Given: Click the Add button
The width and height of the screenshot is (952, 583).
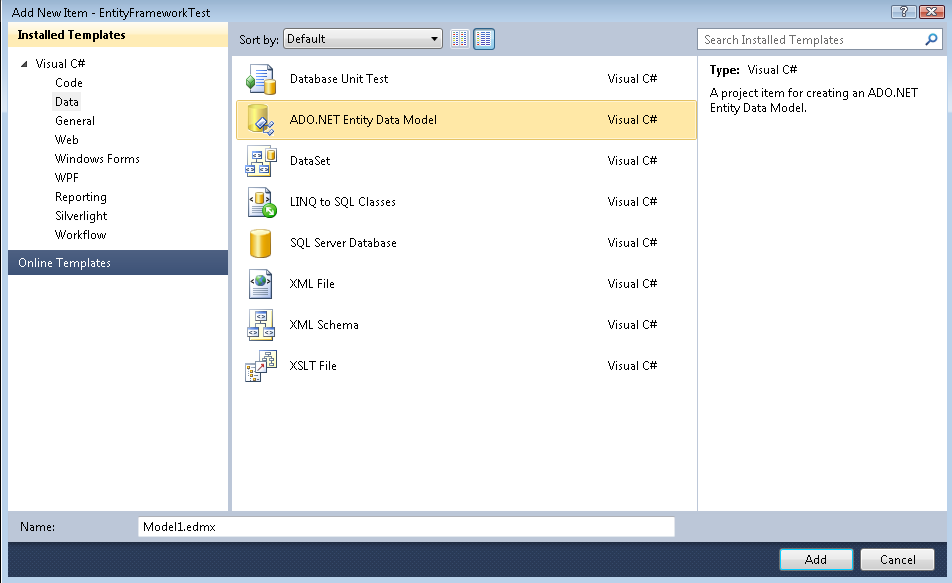Looking at the screenshot, I should [x=815, y=560].
